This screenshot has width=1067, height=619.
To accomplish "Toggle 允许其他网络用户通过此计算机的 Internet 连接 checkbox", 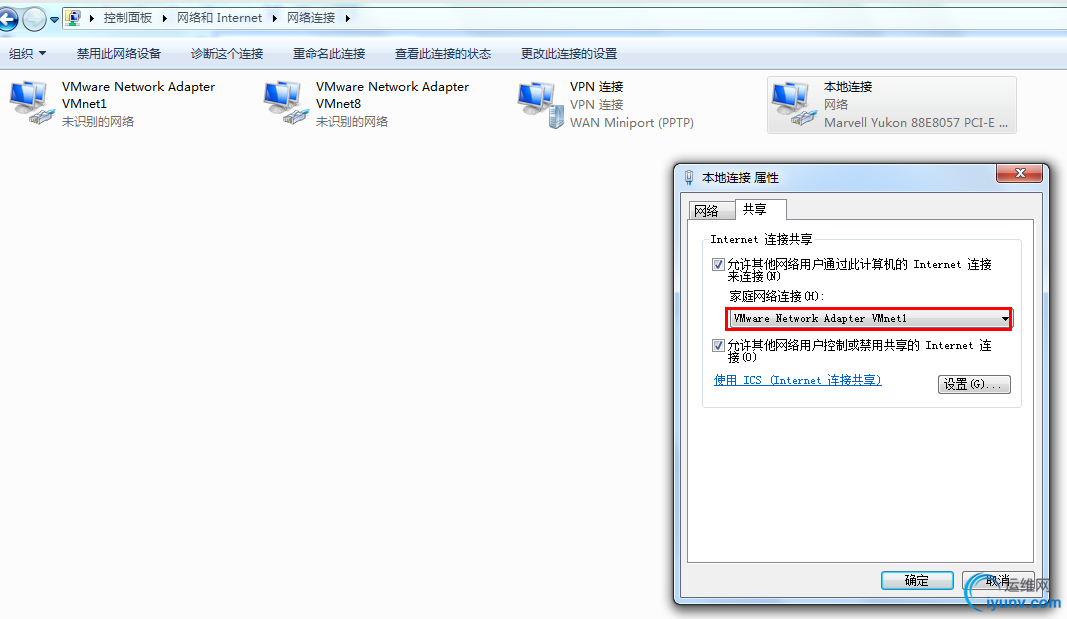I will point(718,264).
